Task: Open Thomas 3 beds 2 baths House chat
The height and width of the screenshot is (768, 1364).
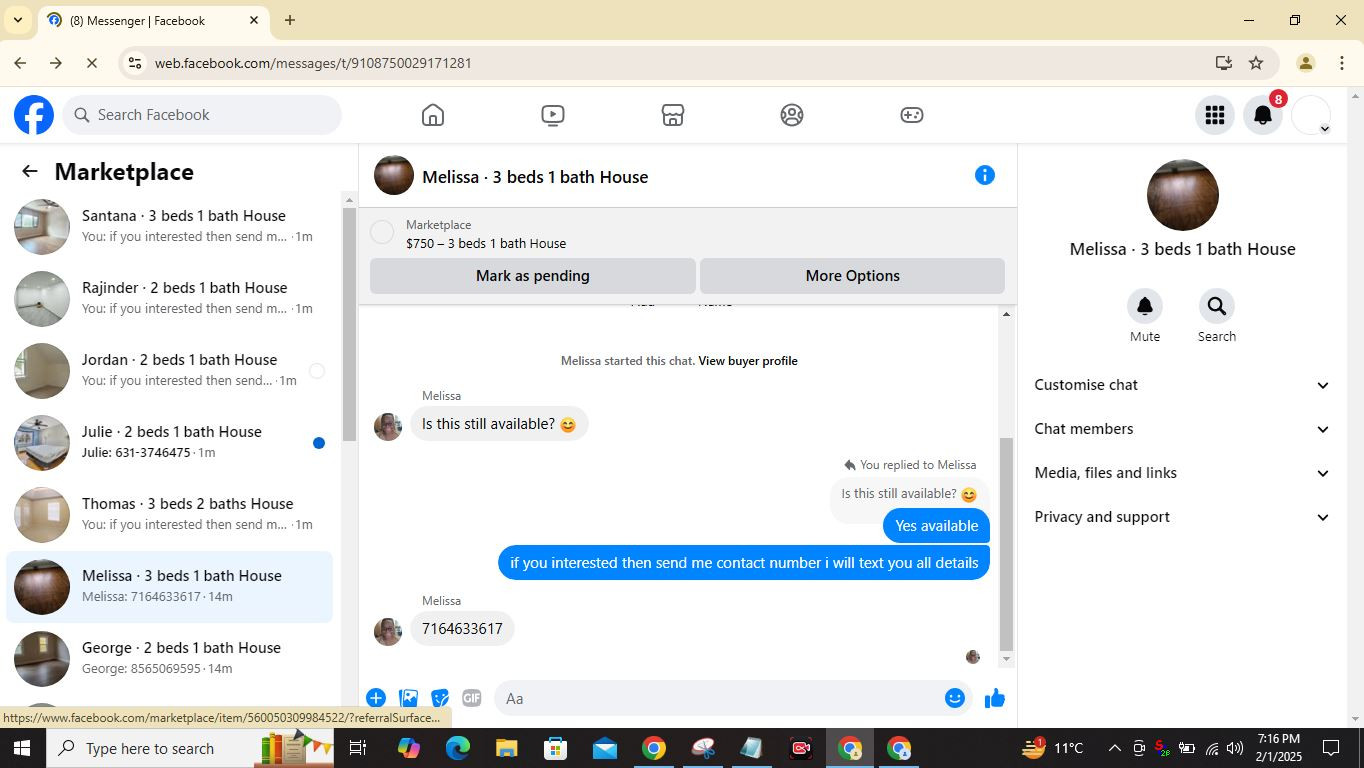Action: (x=170, y=514)
